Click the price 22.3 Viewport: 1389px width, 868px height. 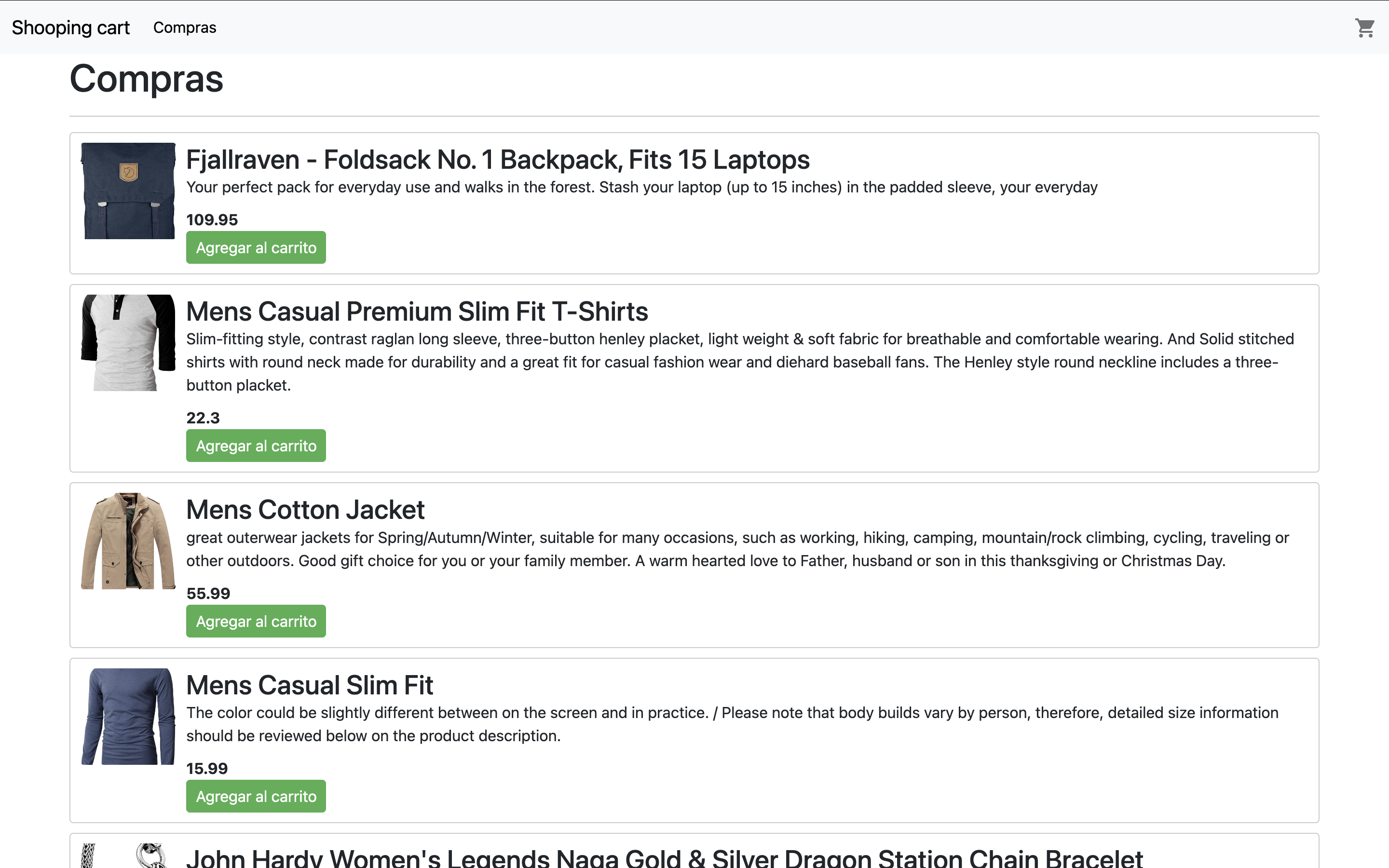point(203,417)
